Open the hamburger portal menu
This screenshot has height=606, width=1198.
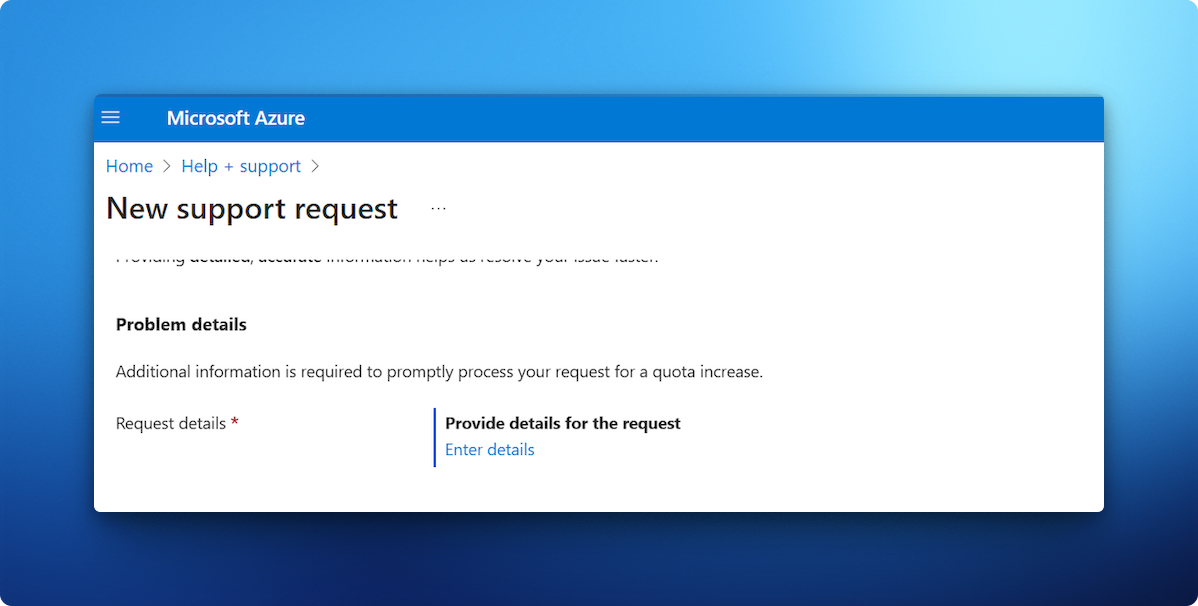click(x=111, y=118)
